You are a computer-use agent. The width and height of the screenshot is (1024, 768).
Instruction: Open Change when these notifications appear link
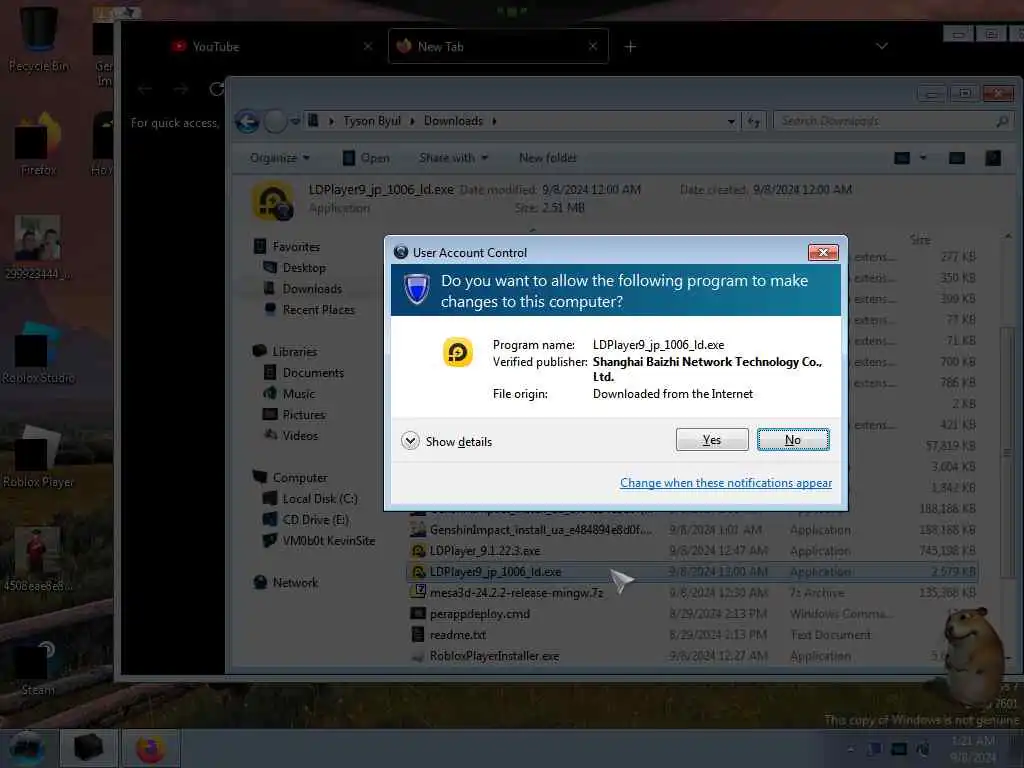click(x=726, y=483)
